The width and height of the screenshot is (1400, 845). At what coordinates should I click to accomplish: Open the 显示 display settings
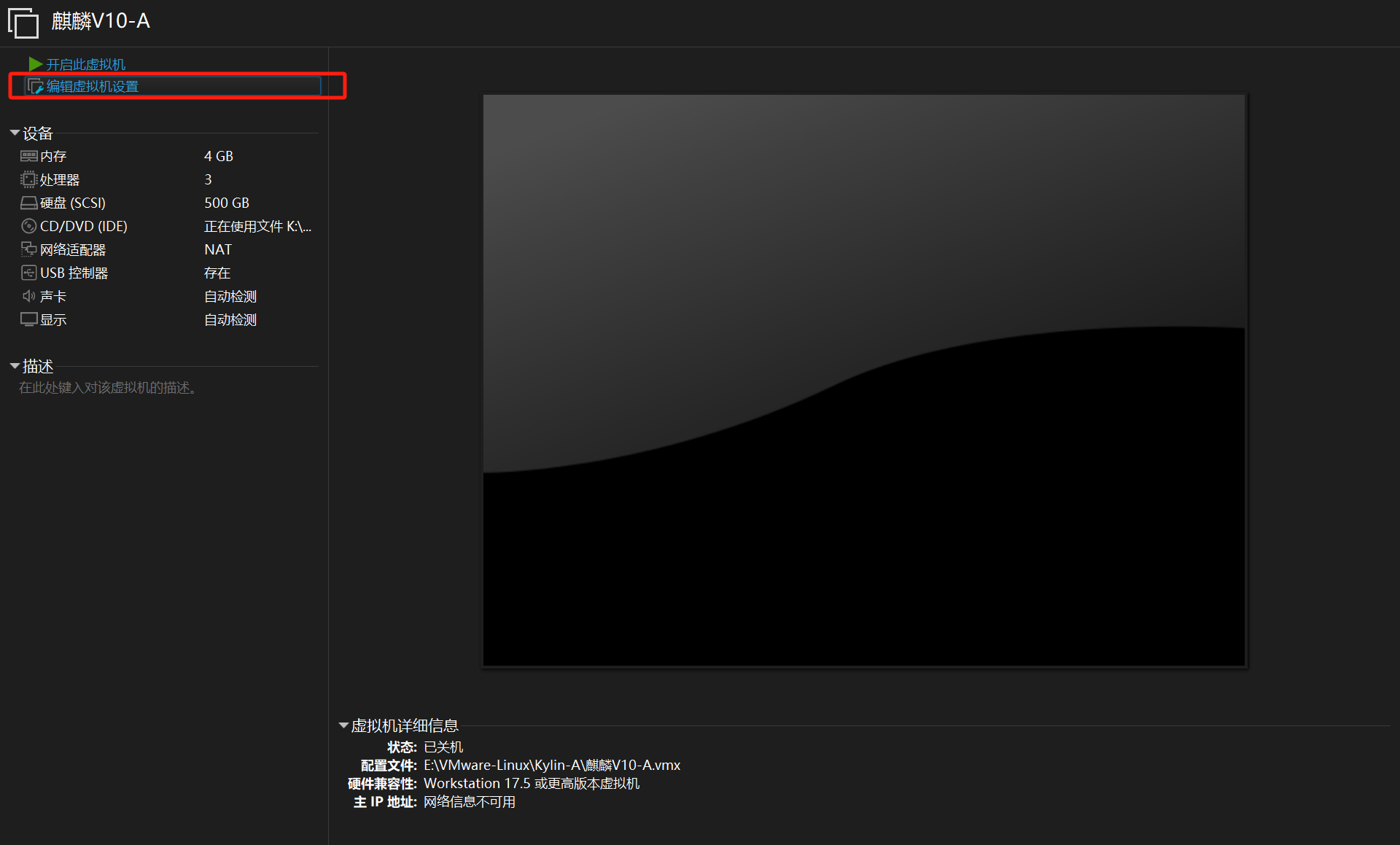click(x=52, y=319)
